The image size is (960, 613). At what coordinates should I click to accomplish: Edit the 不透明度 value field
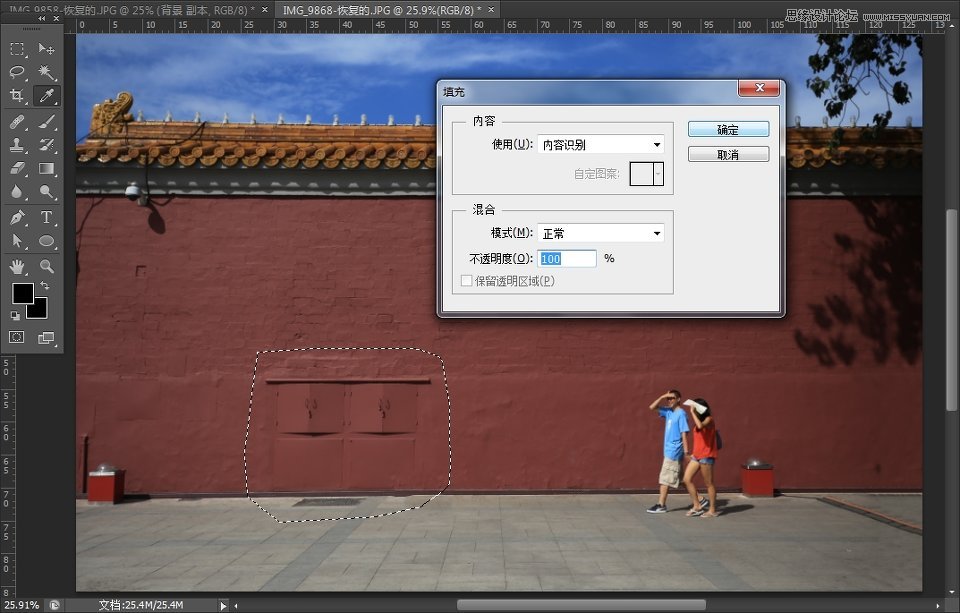(x=566, y=258)
